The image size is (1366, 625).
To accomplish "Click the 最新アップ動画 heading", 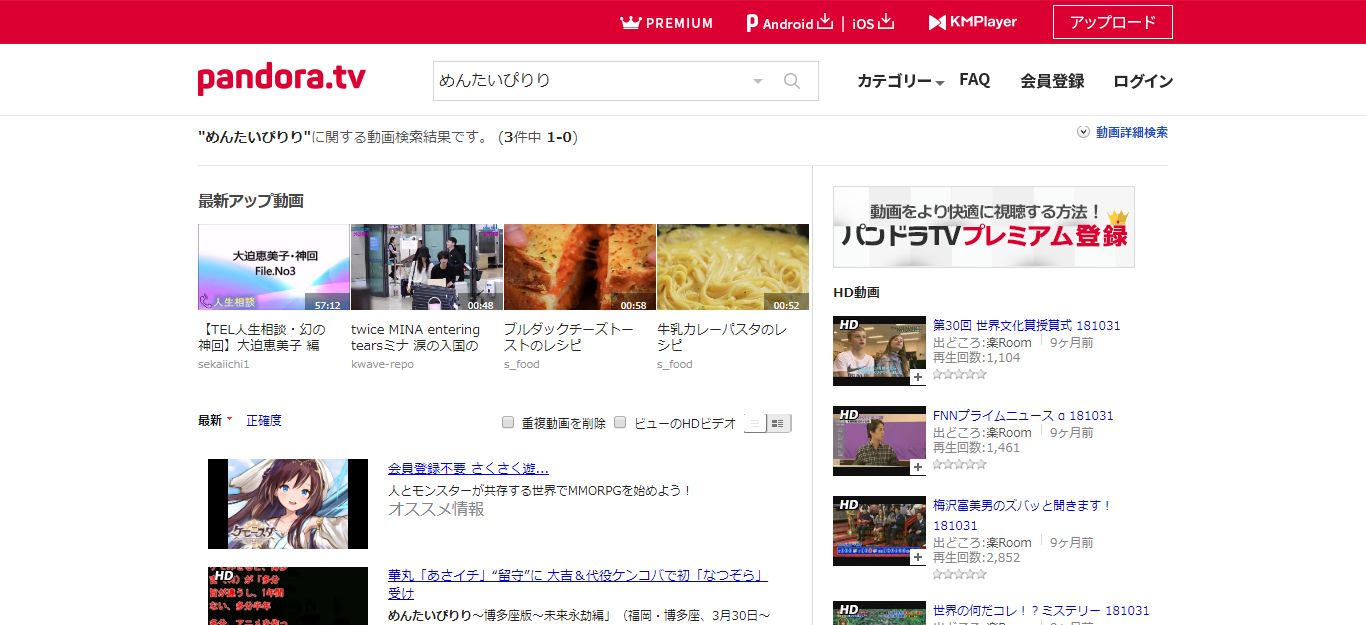I will pos(251,201).
